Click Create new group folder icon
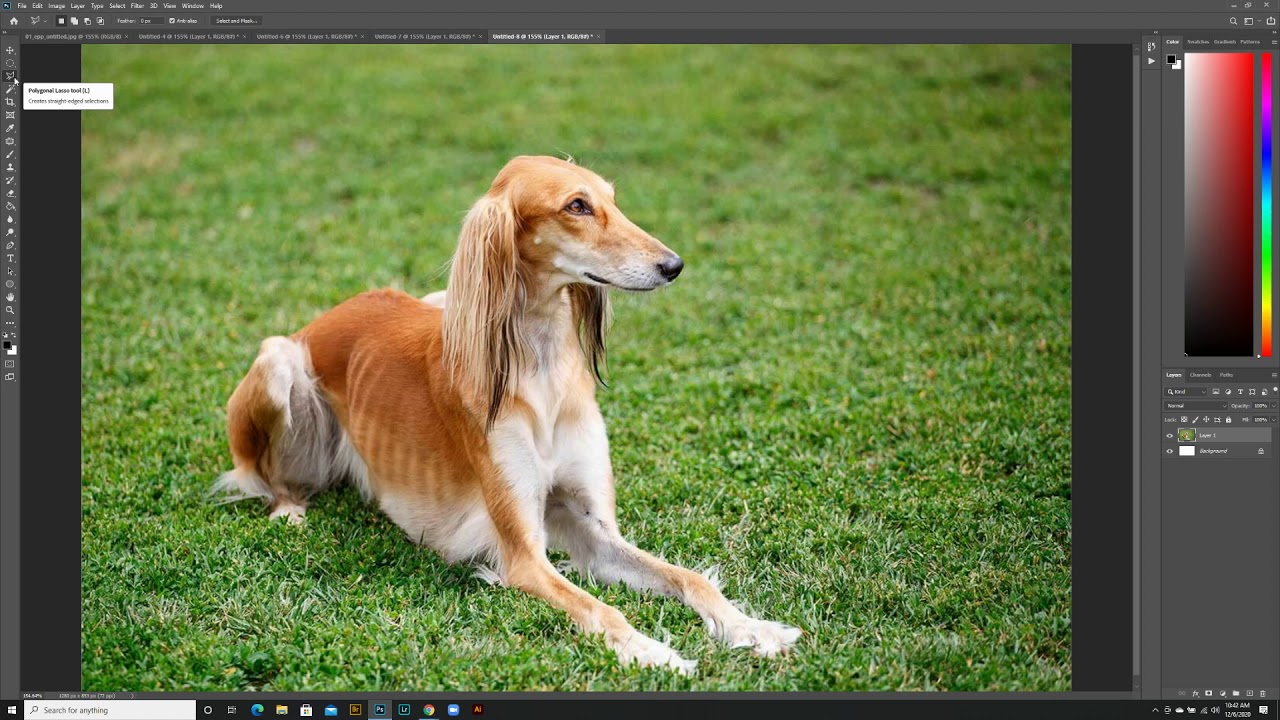Screen dimensions: 1280x720 [x=1235, y=693]
